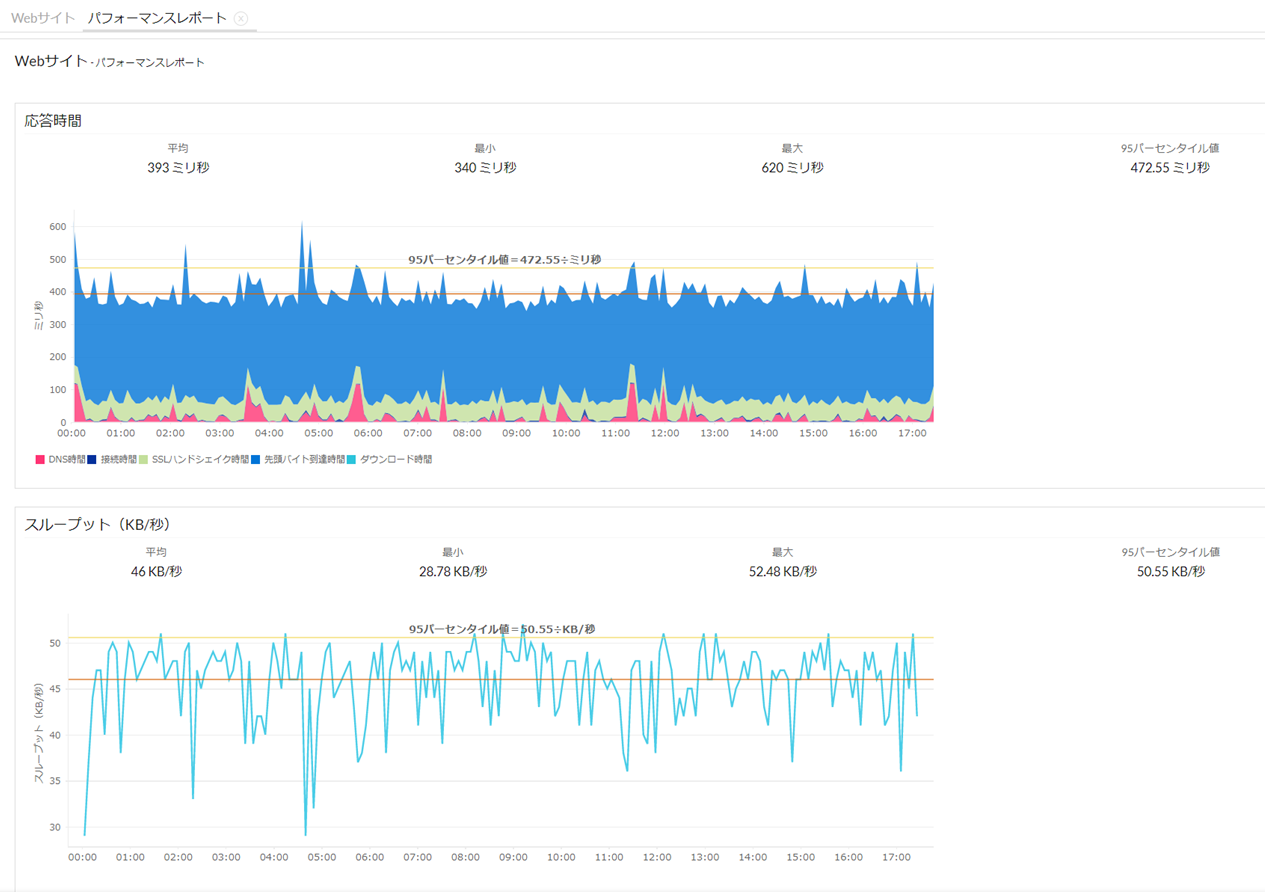Click 05:00 on the response time chart axis

pos(319,433)
